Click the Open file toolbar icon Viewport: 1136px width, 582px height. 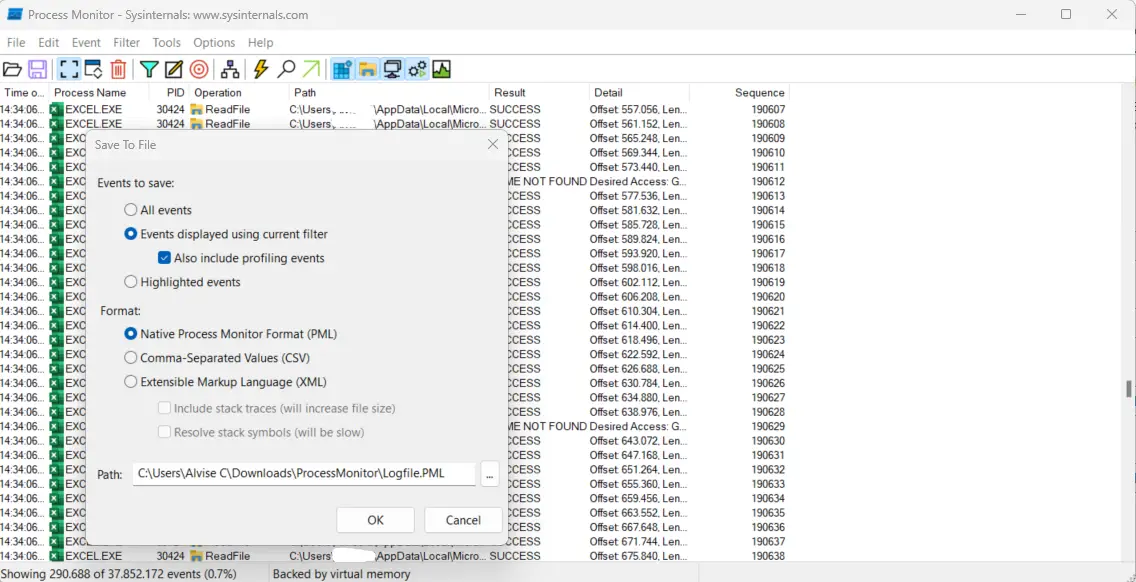pyautogui.click(x=12, y=69)
